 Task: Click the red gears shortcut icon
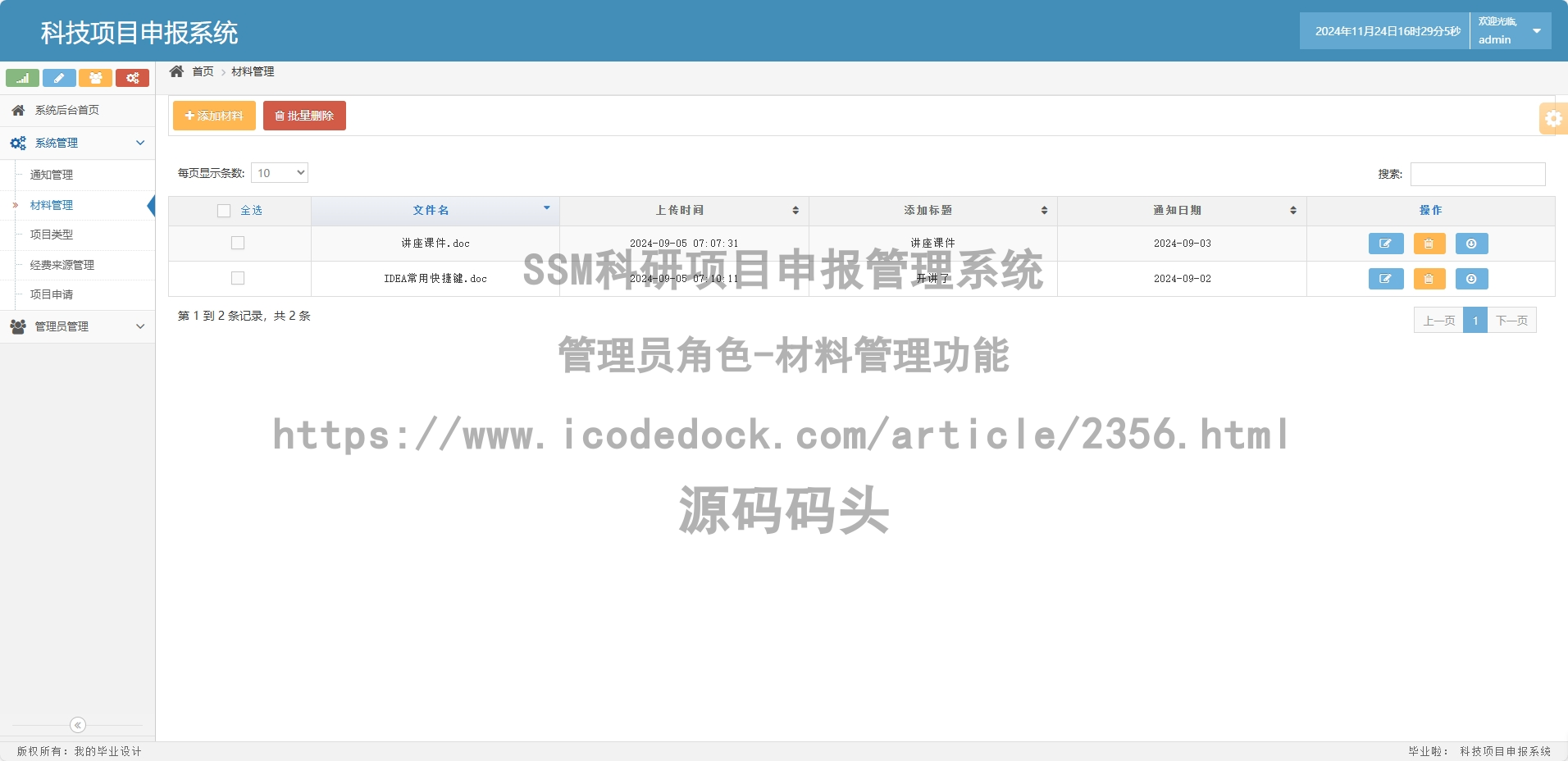tap(132, 78)
